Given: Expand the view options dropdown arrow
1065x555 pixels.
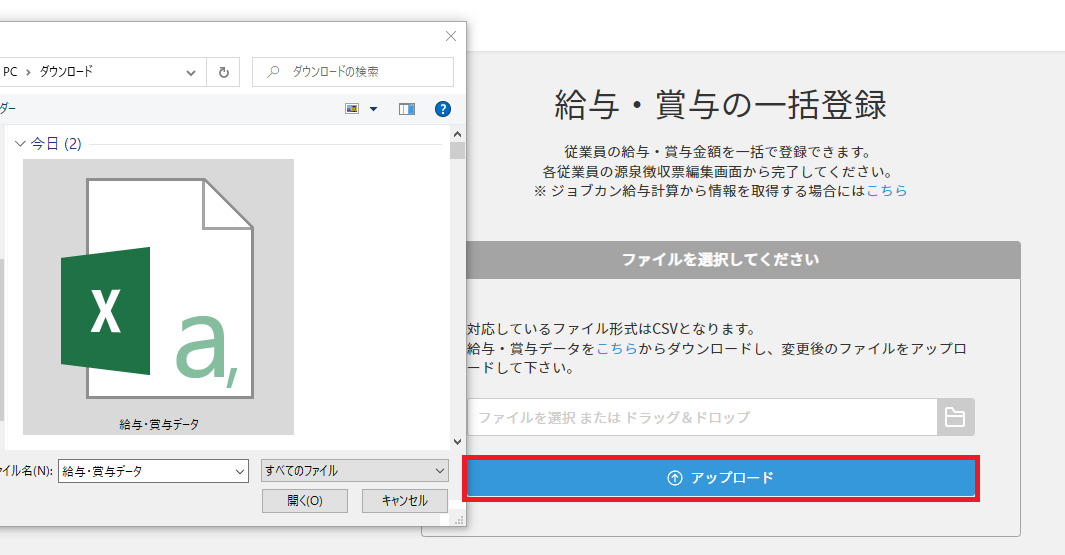Looking at the screenshot, I should point(374,109).
